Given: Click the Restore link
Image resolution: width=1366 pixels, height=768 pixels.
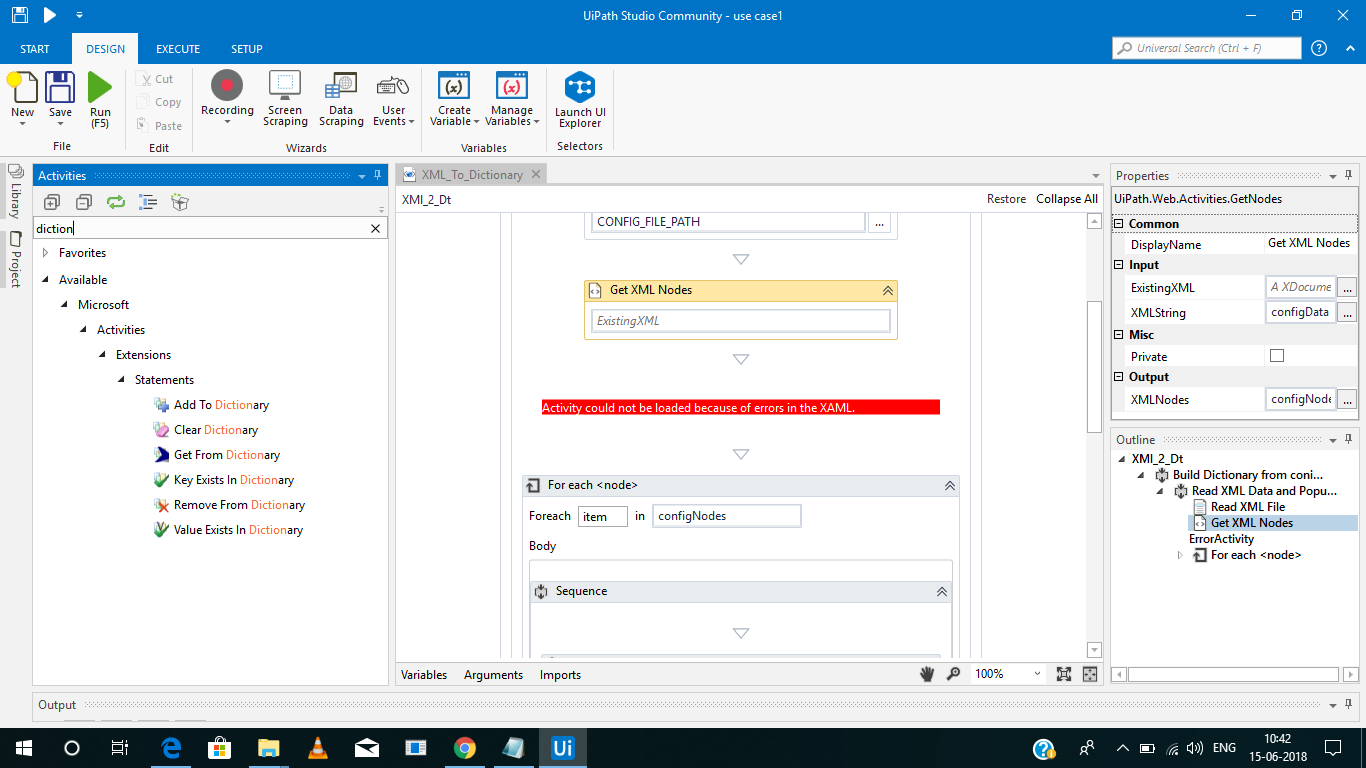Looking at the screenshot, I should 1006,199.
